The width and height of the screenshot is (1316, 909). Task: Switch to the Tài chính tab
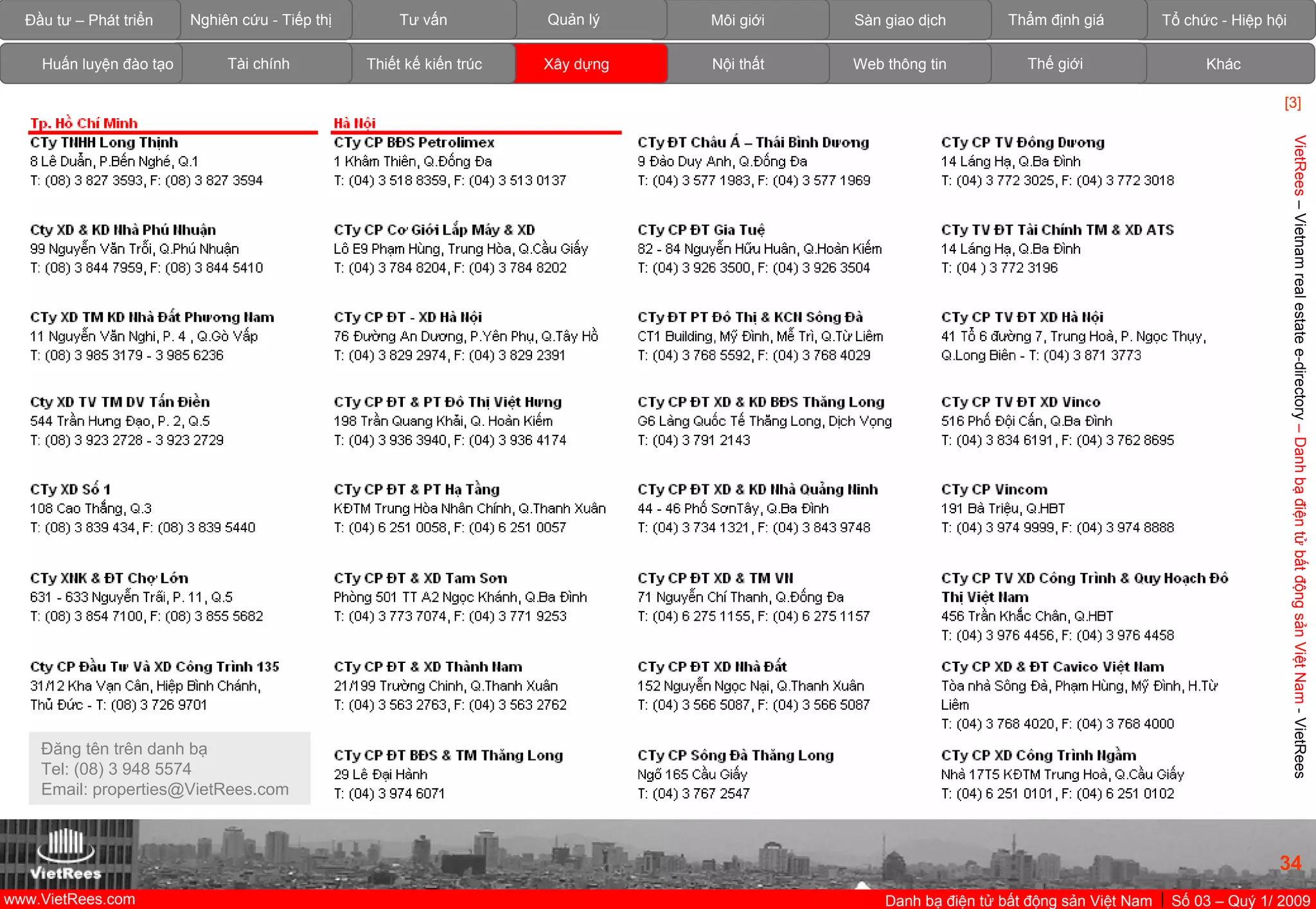click(x=258, y=64)
